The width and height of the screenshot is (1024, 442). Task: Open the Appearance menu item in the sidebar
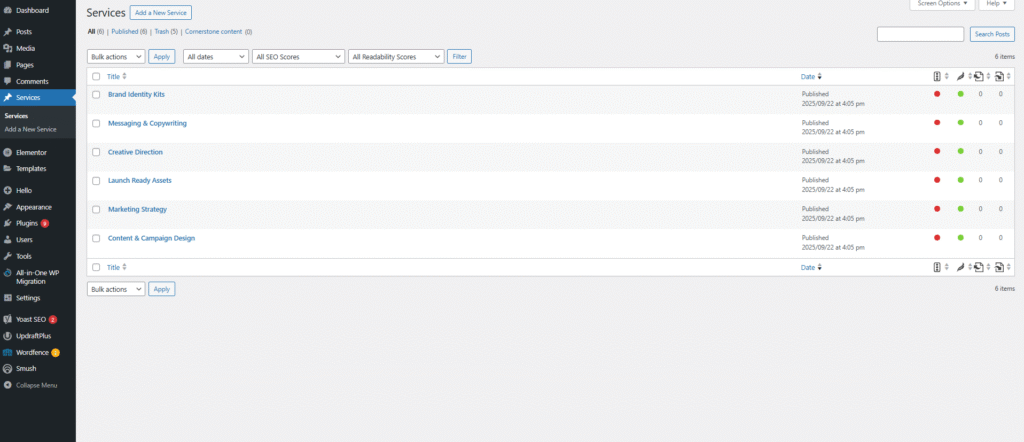tap(33, 207)
